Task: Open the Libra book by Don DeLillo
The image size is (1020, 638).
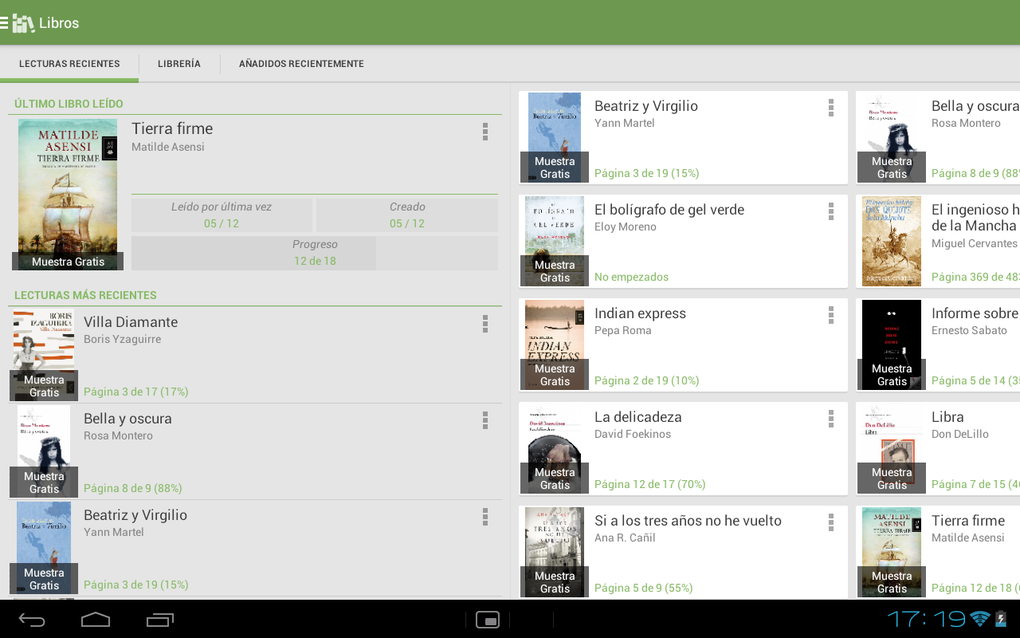Action: point(938,449)
